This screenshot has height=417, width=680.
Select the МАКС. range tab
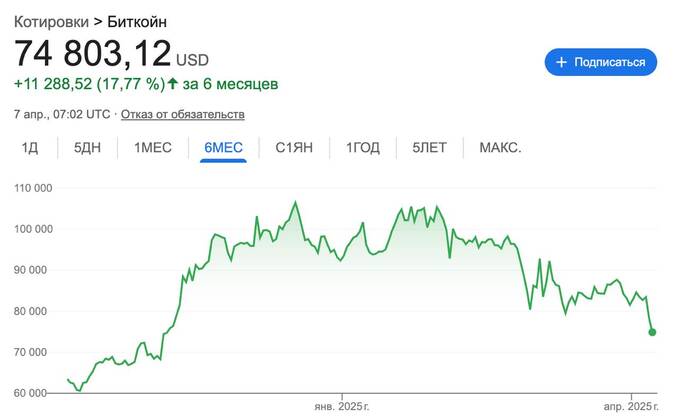500,148
